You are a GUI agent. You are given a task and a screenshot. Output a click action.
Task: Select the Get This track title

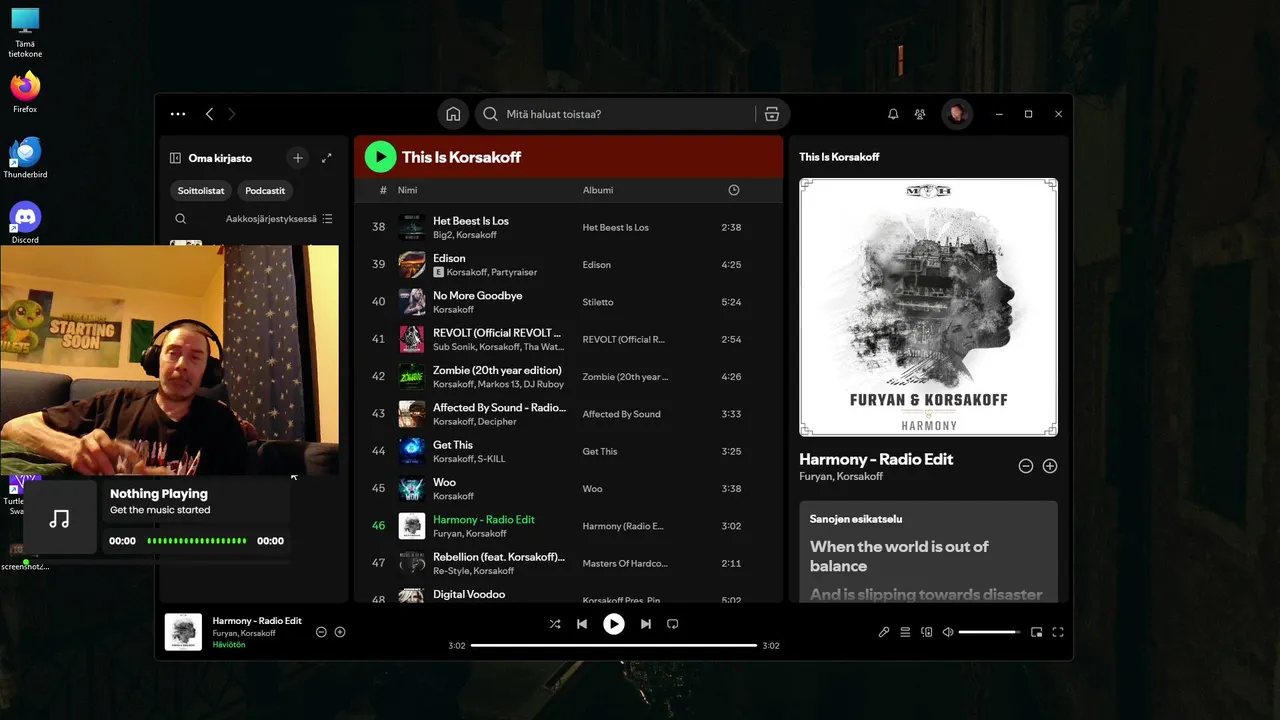click(453, 445)
